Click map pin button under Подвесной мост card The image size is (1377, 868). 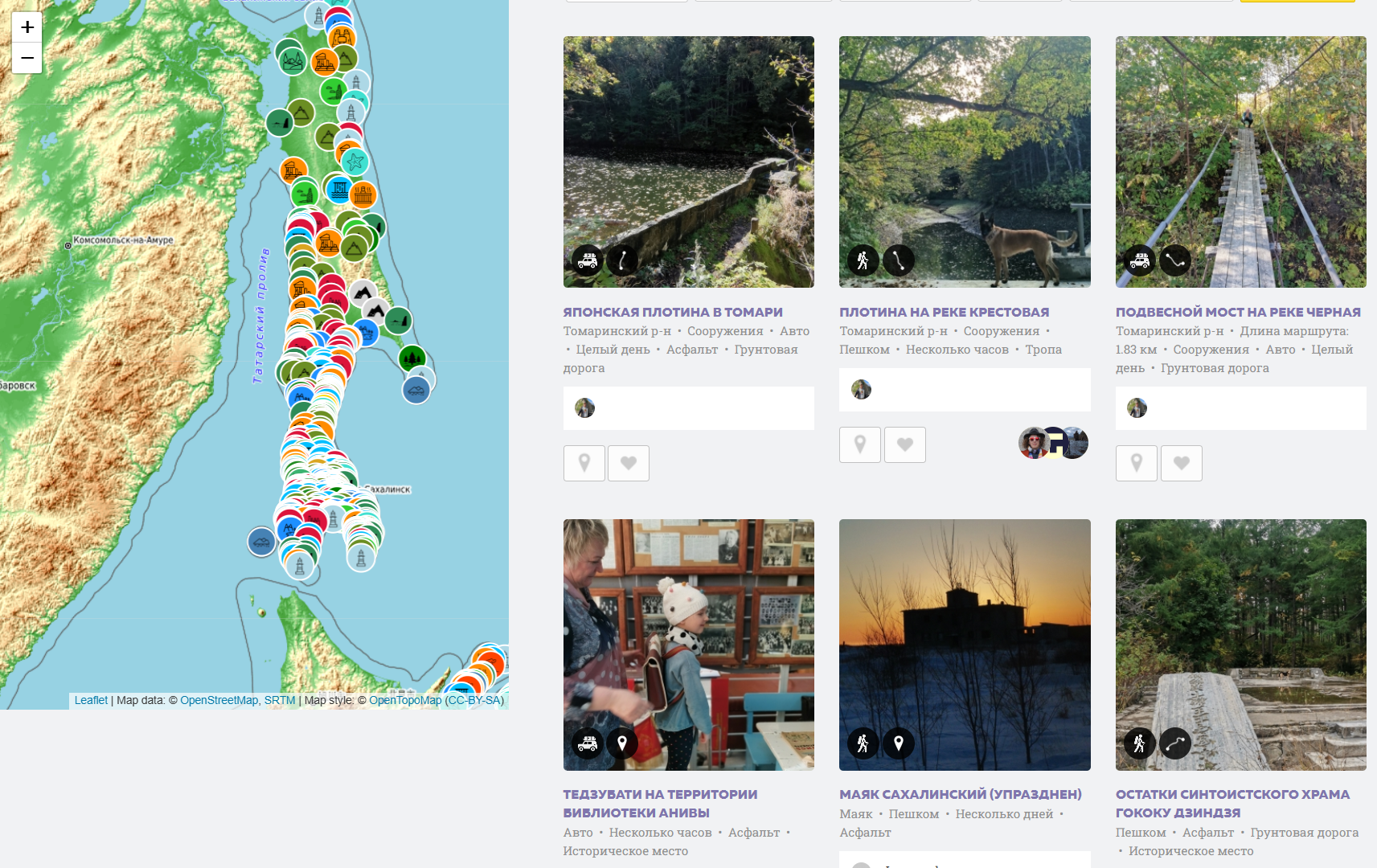click(1137, 463)
